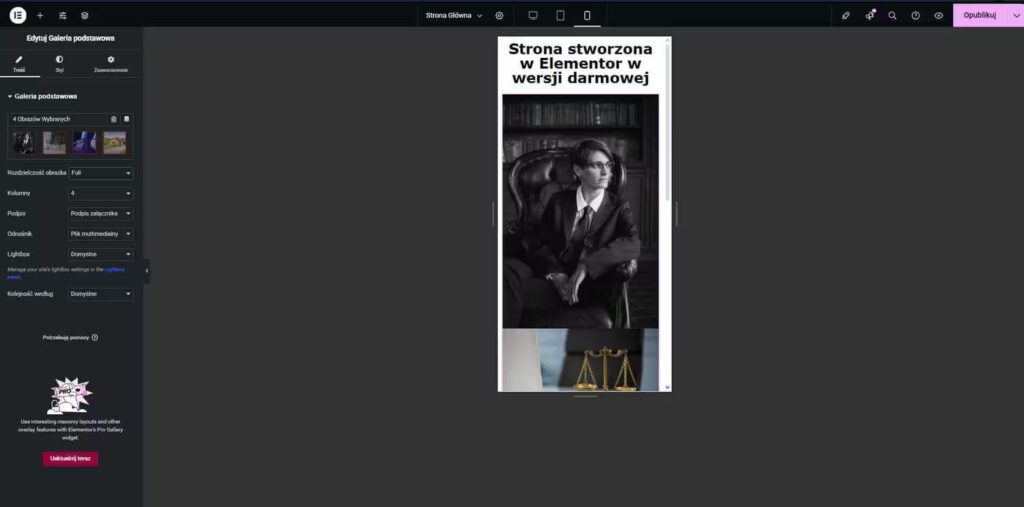This screenshot has height=507, width=1024.
Task: Open the Rozdzielczość obrazka dropdown
Action: click(x=101, y=173)
